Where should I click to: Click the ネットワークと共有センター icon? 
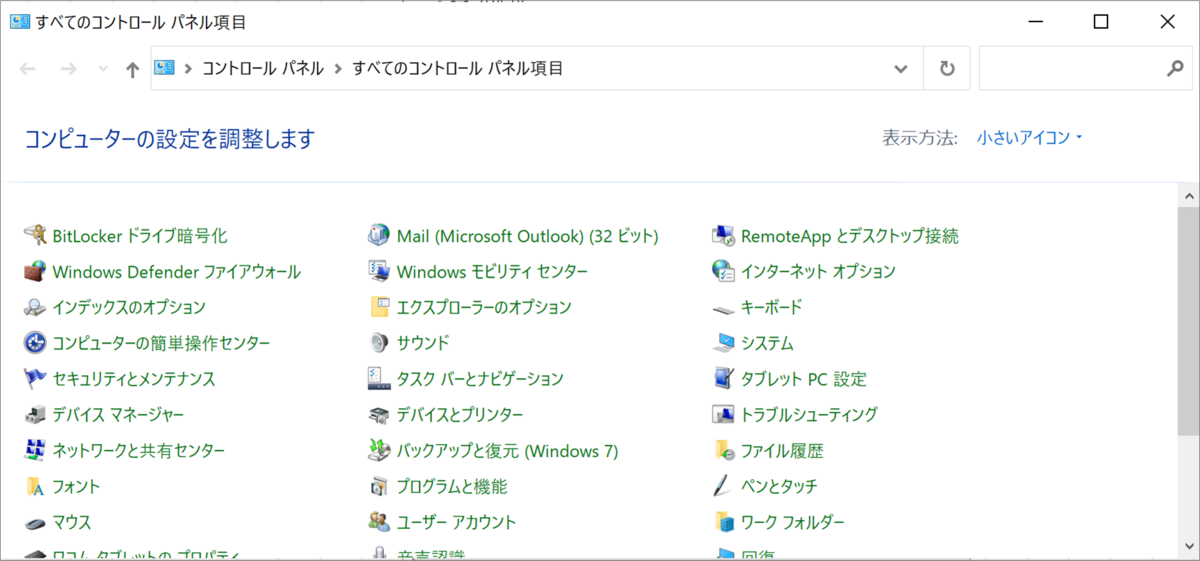35,450
